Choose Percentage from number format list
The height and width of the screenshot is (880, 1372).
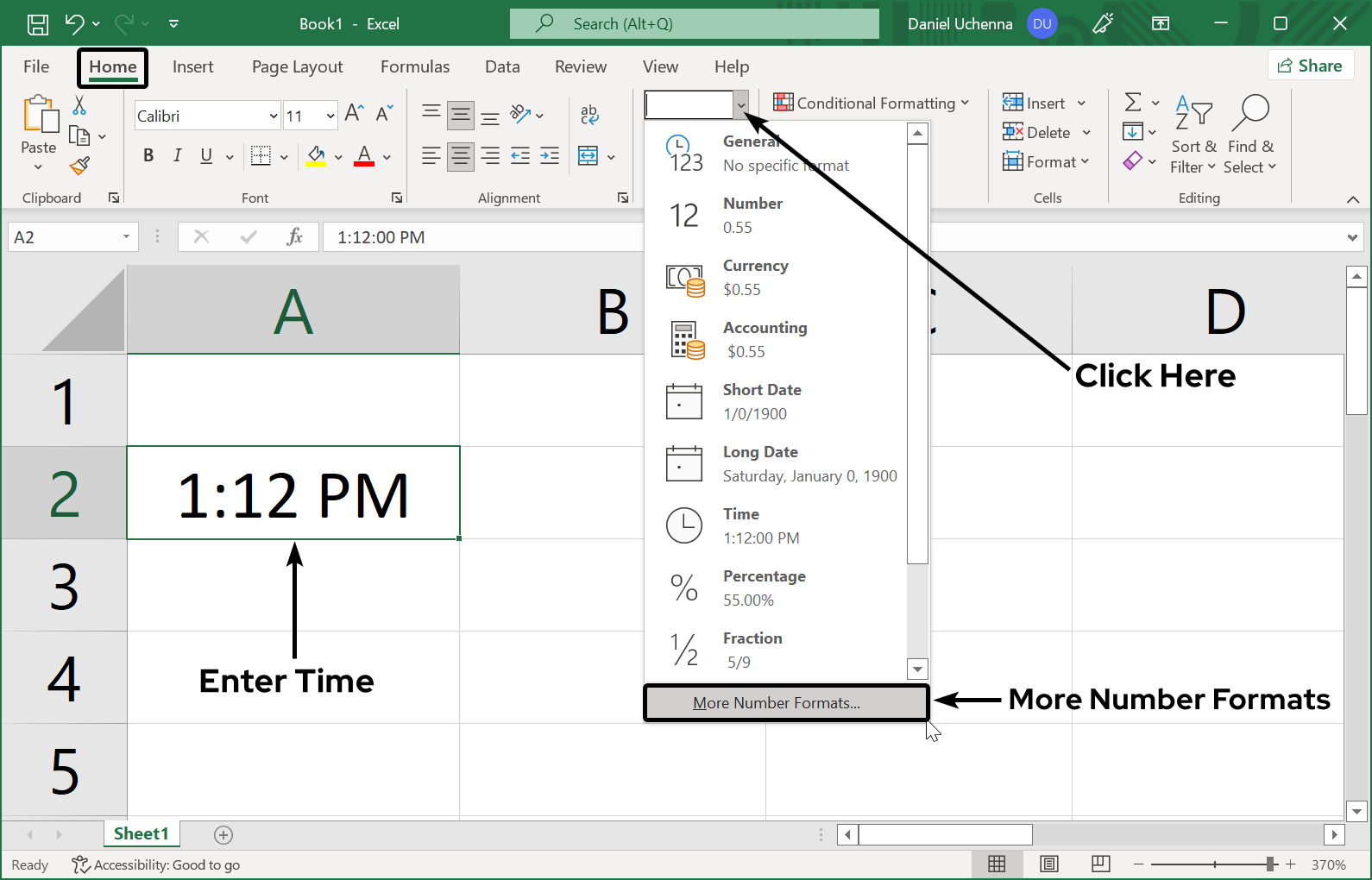[x=764, y=588]
